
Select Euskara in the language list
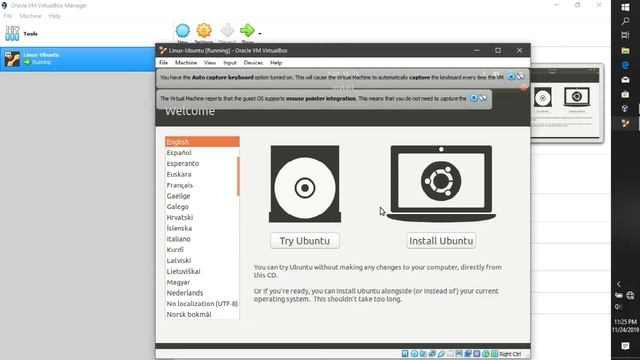click(x=201, y=174)
